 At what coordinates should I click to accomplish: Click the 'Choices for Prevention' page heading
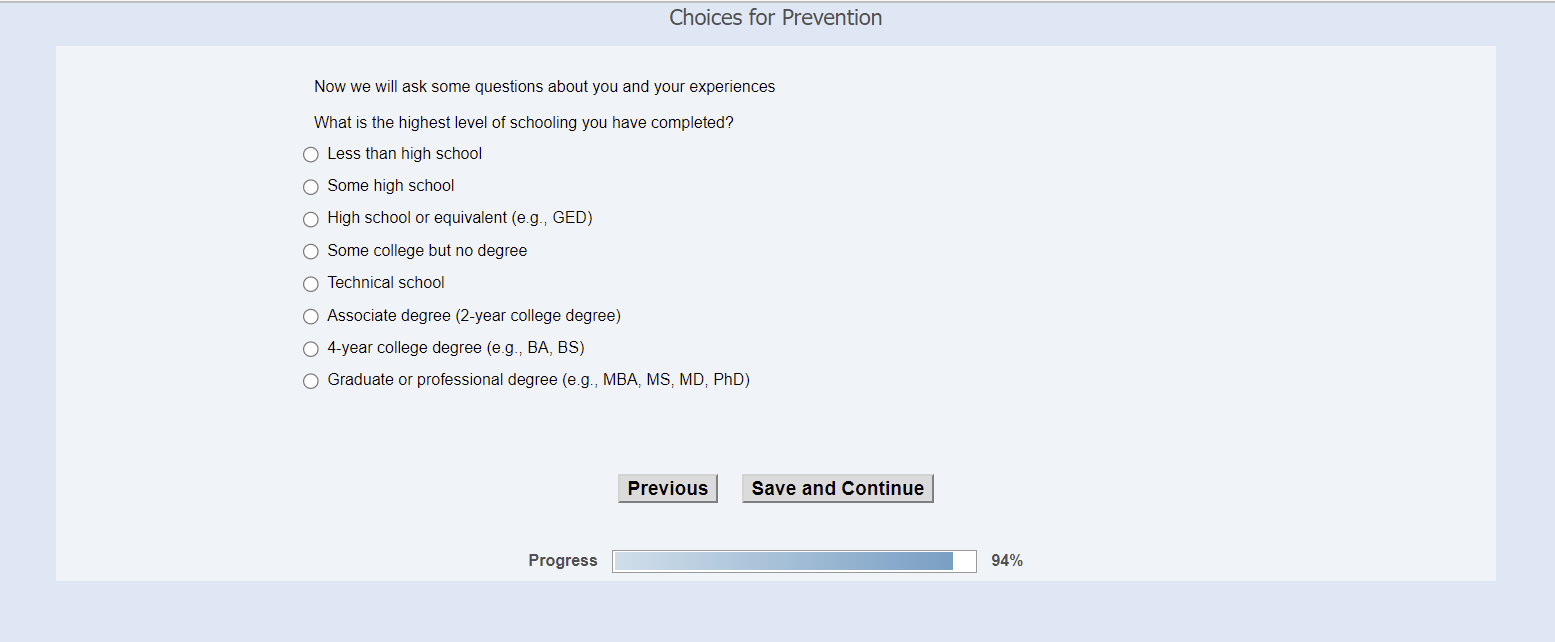[x=775, y=18]
